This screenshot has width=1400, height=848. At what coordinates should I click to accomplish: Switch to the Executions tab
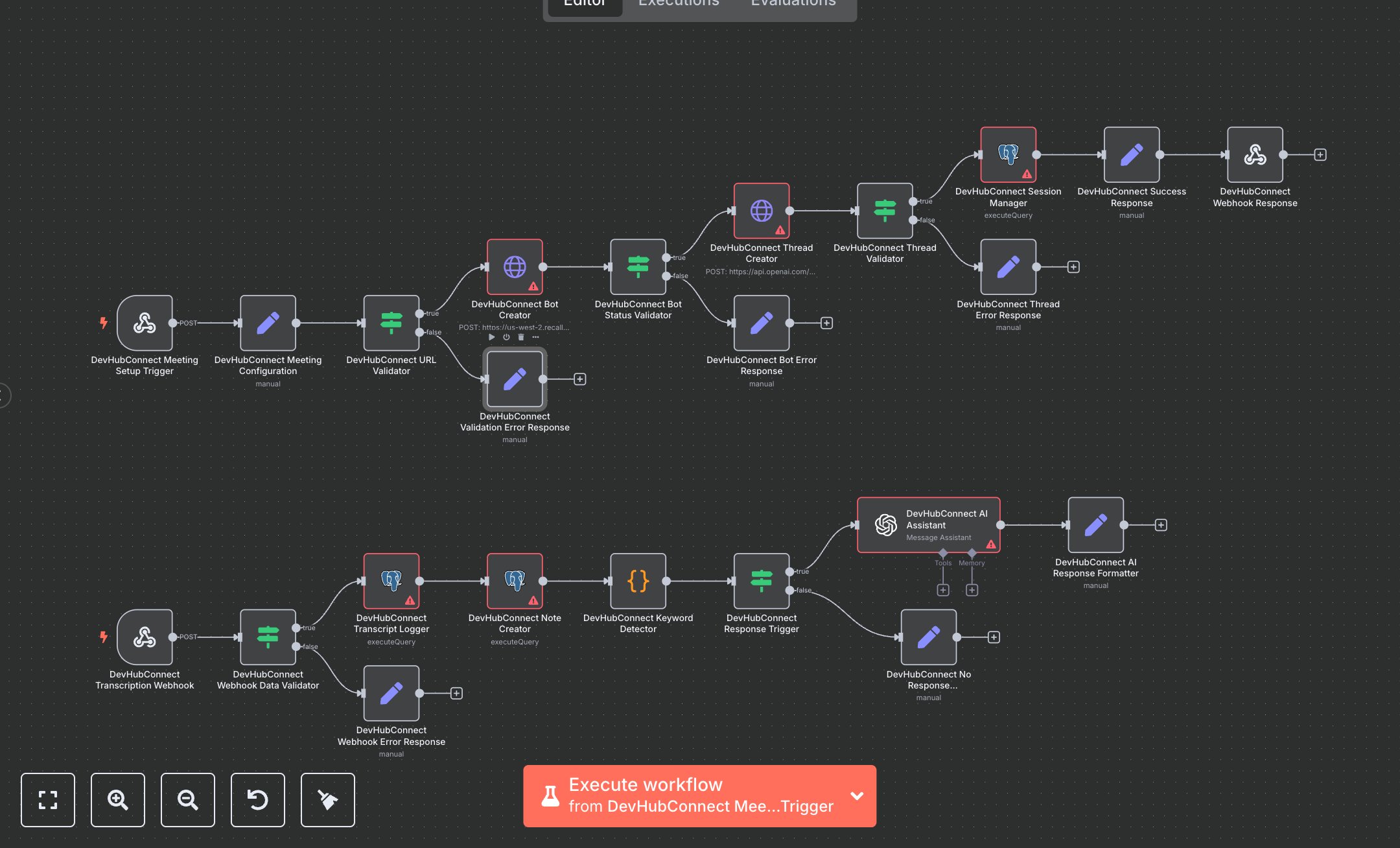[678, 4]
